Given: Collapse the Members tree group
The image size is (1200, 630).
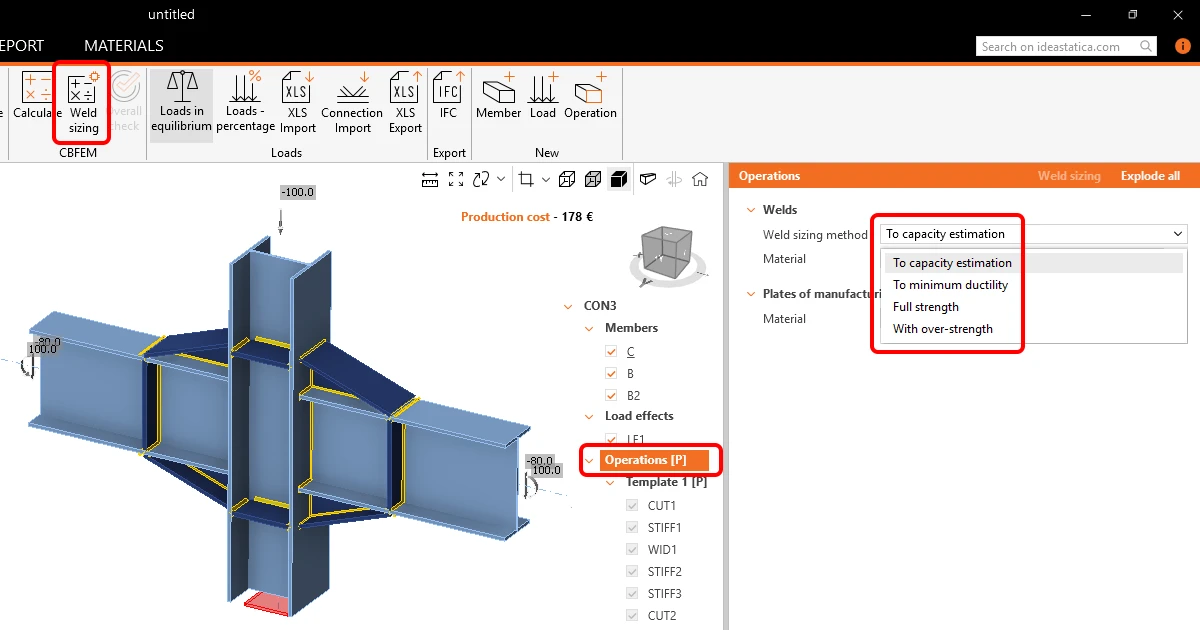Looking at the screenshot, I should tap(590, 328).
